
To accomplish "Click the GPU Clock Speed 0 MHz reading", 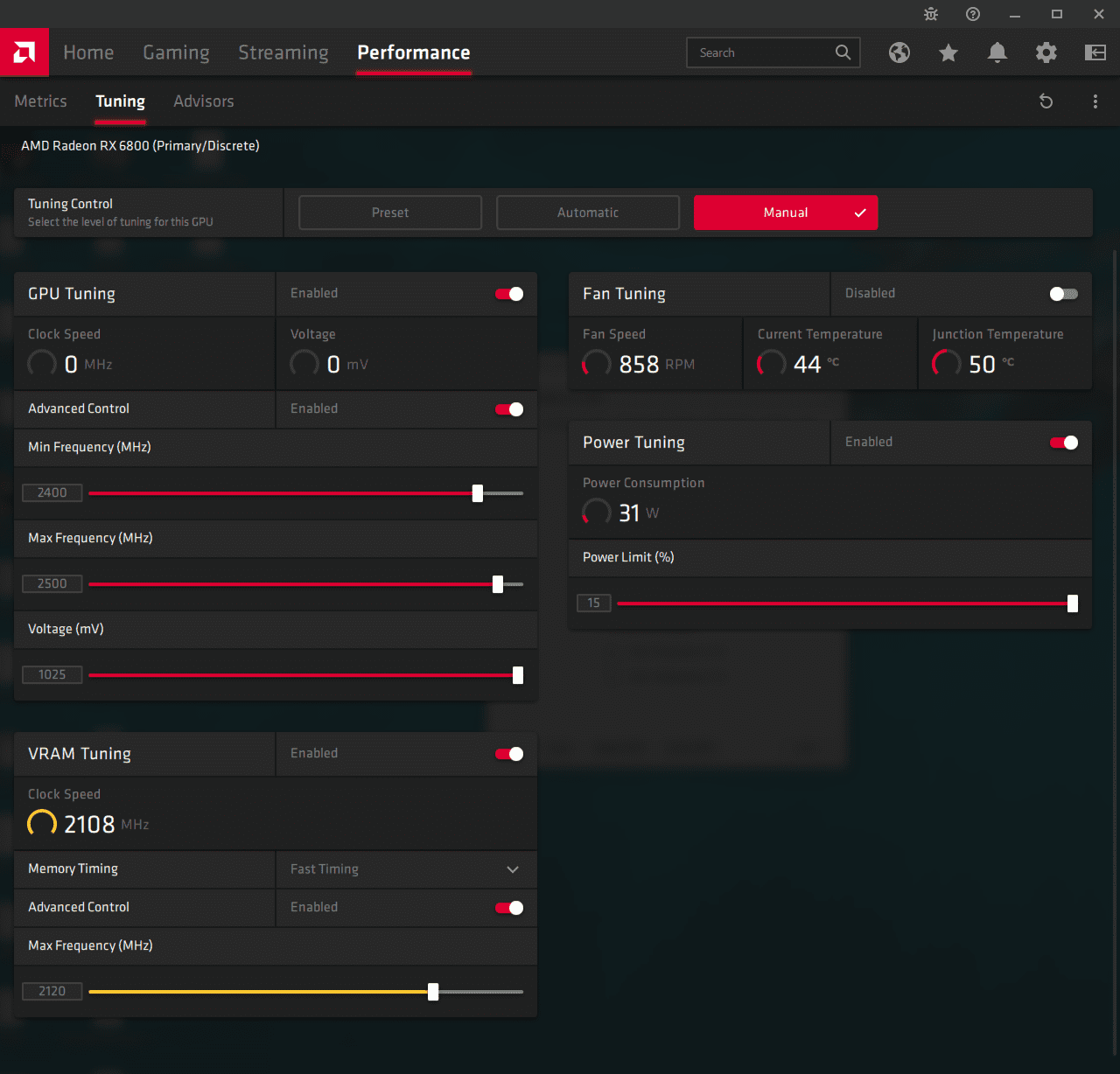I will pos(70,364).
